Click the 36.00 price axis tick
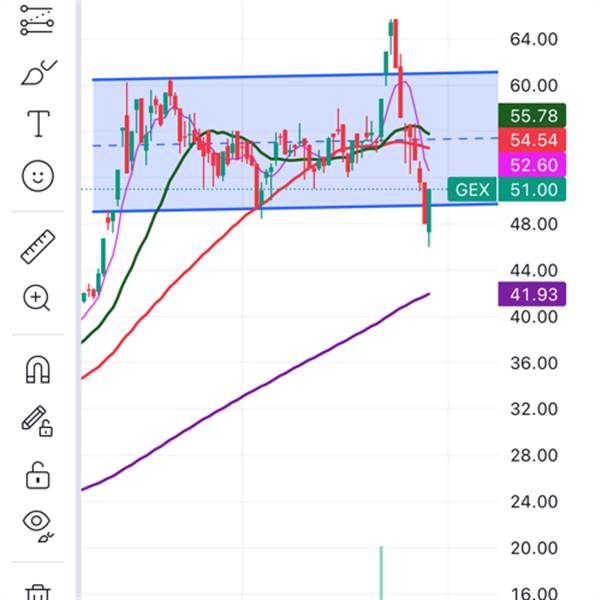 tap(533, 363)
